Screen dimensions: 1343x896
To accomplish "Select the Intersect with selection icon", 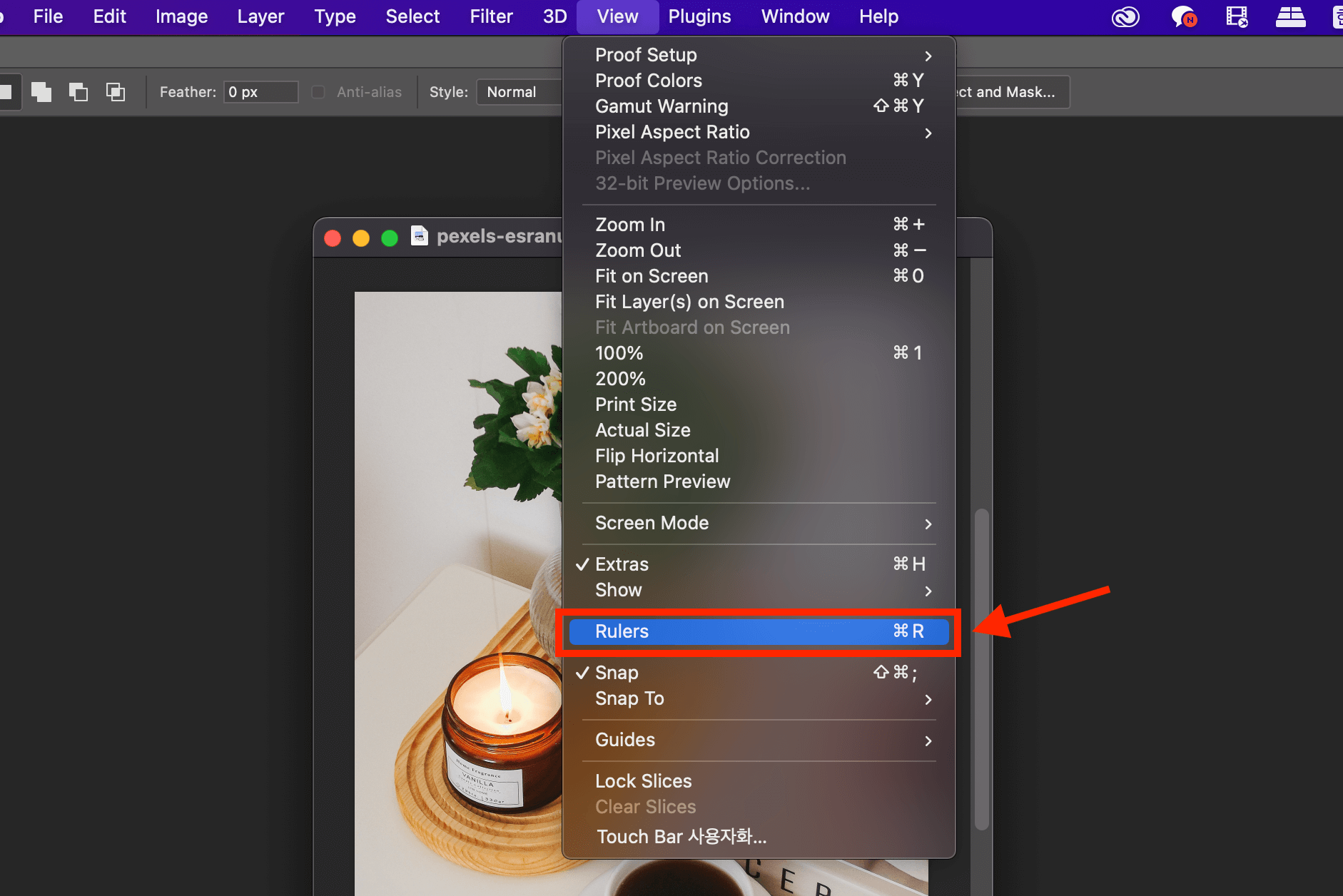I will (116, 92).
